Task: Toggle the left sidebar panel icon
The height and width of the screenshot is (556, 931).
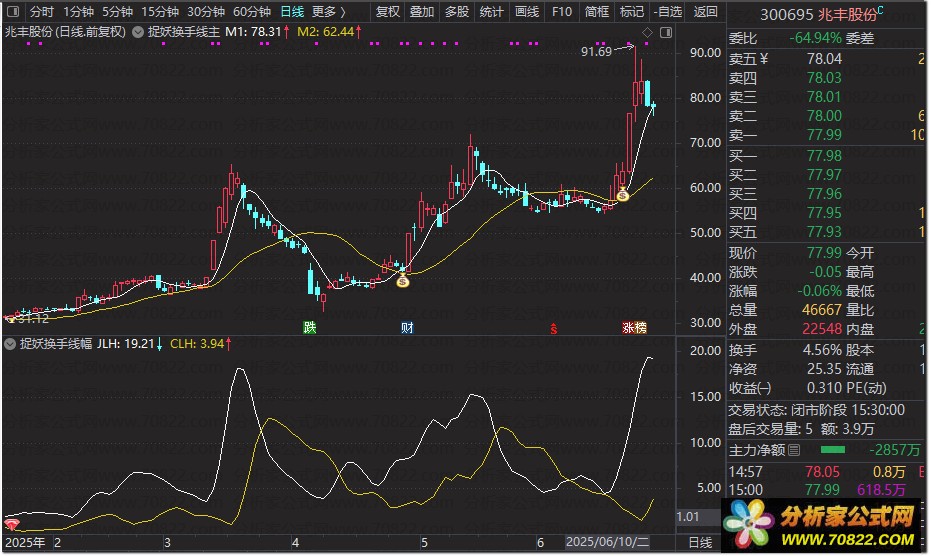Action: pyautogui.click(x=12, y=11)
